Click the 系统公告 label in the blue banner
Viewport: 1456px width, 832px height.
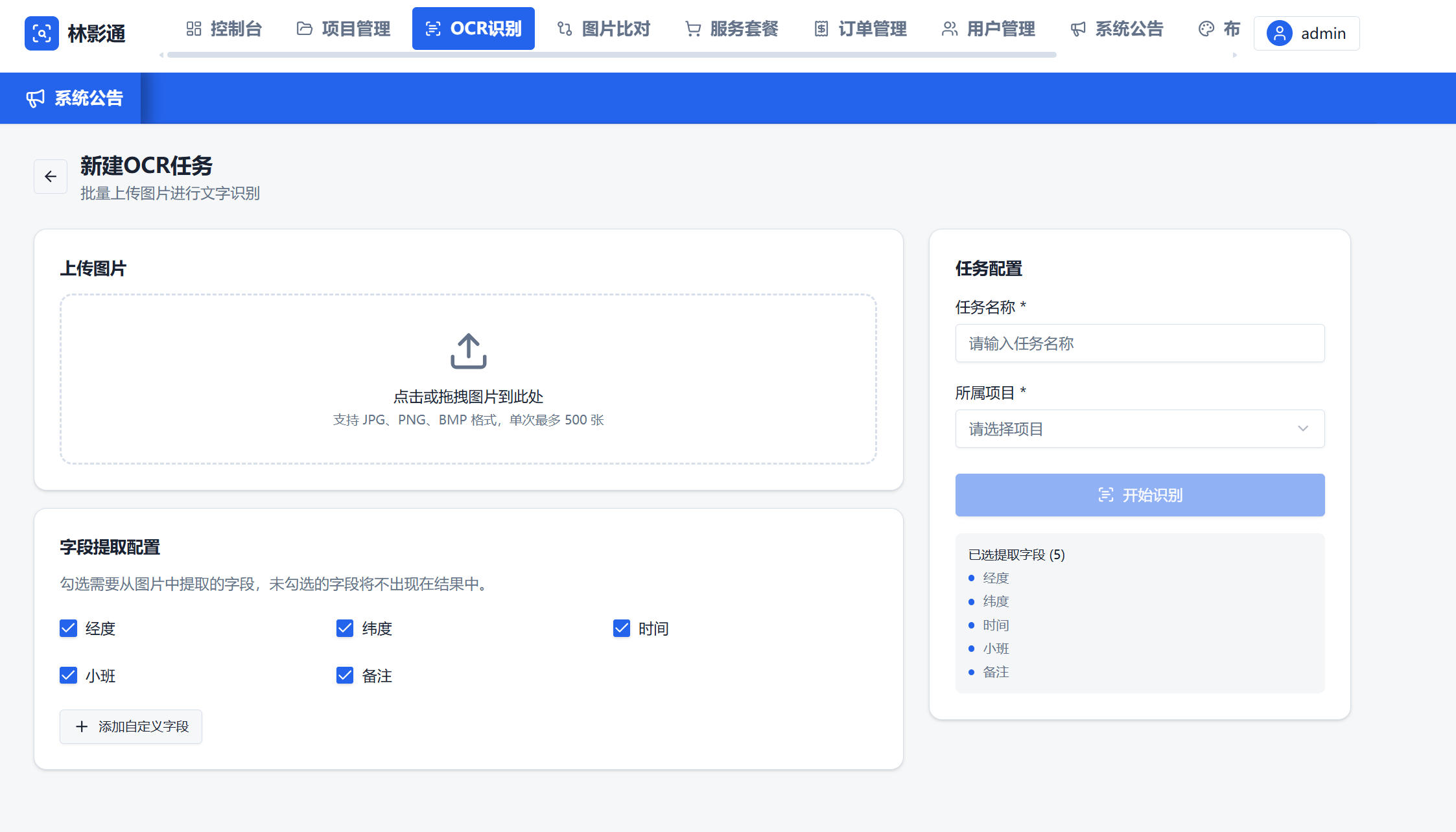click(89, 98)
